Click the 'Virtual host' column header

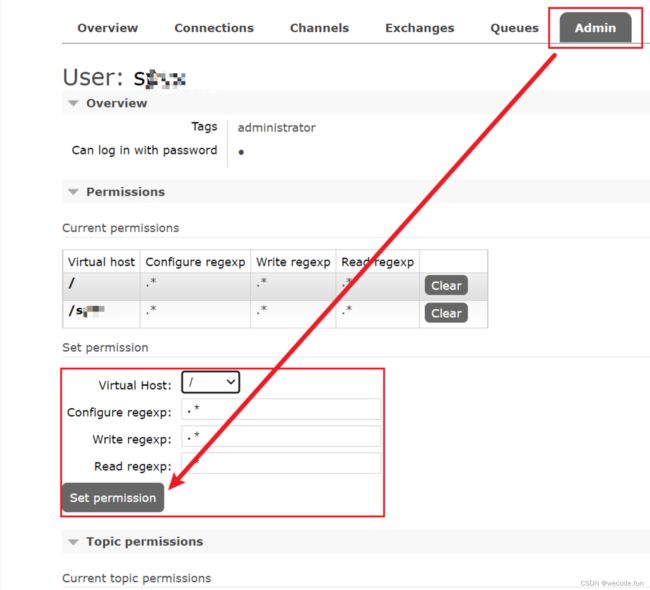pos(101,262)
